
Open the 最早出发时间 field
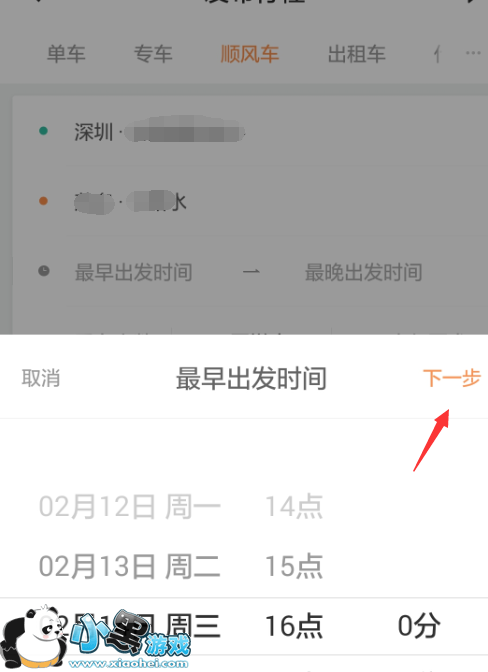(133, 272)
